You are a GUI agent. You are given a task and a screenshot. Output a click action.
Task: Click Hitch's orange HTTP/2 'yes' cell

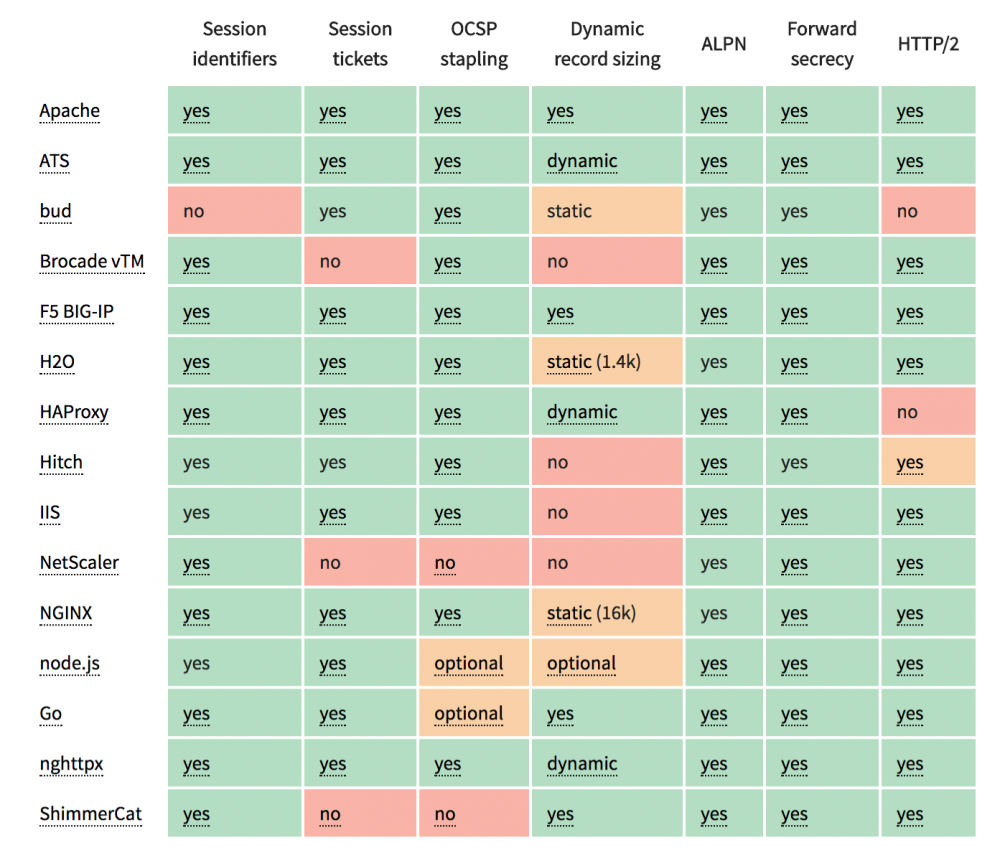[x=910, y=463]
